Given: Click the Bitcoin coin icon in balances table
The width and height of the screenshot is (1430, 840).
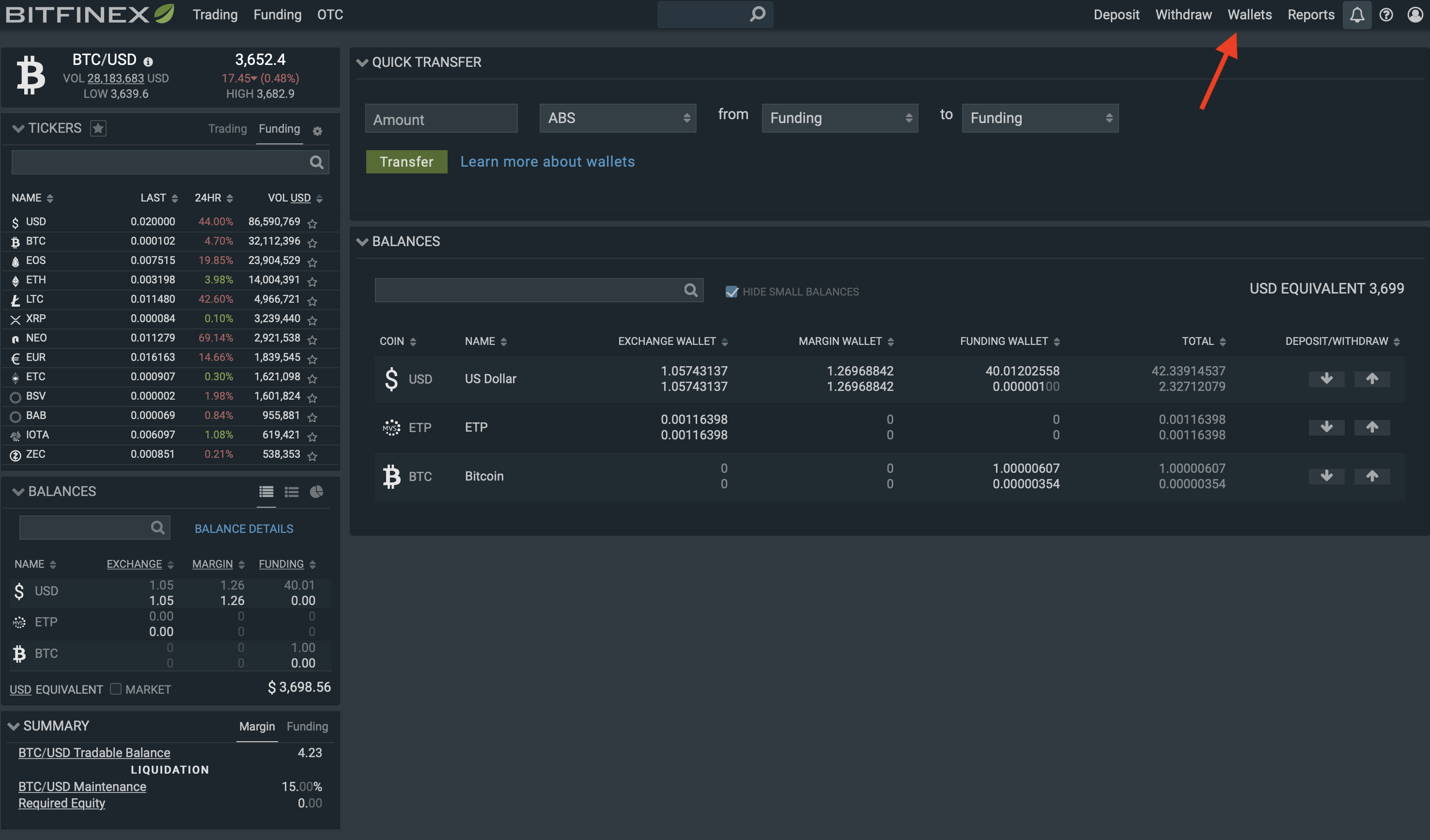Looking at the screenshot, I should (391, 476).
